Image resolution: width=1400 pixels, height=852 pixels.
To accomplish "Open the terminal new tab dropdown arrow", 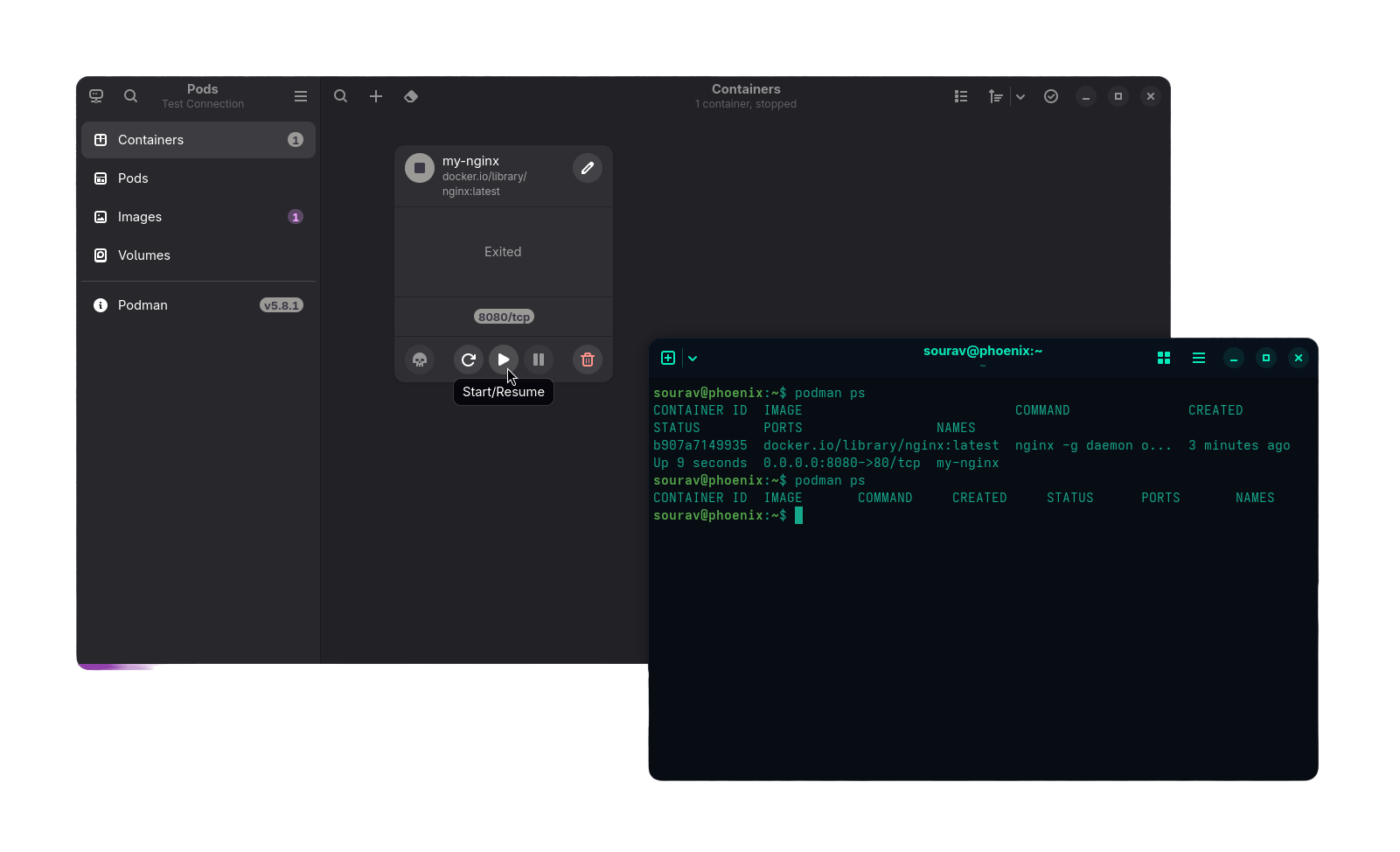I will click(693, 358).
